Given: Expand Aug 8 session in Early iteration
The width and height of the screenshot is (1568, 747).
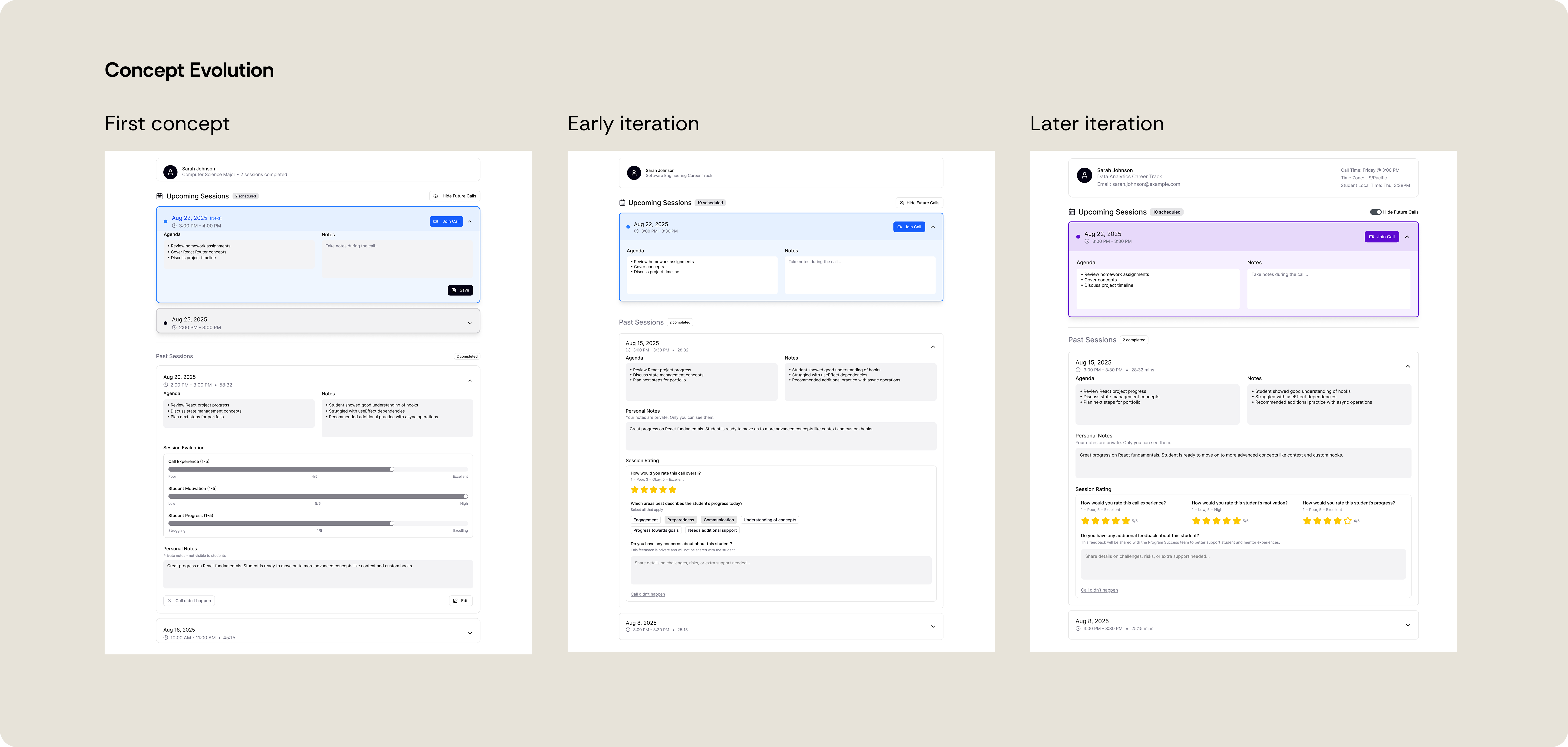Looking at the screenshot, I should (933, 627).
